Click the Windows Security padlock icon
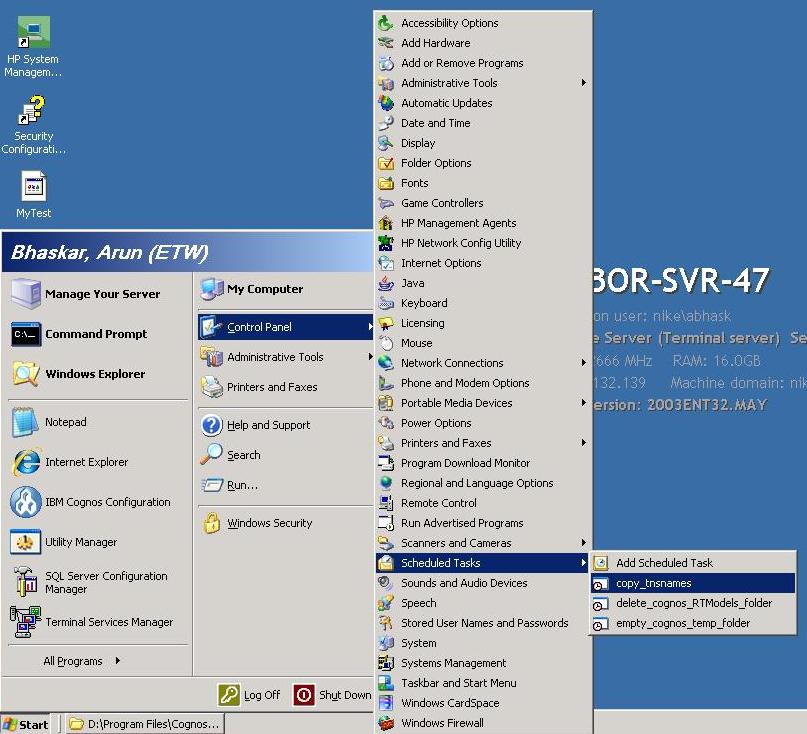 (x=211, y=523)
